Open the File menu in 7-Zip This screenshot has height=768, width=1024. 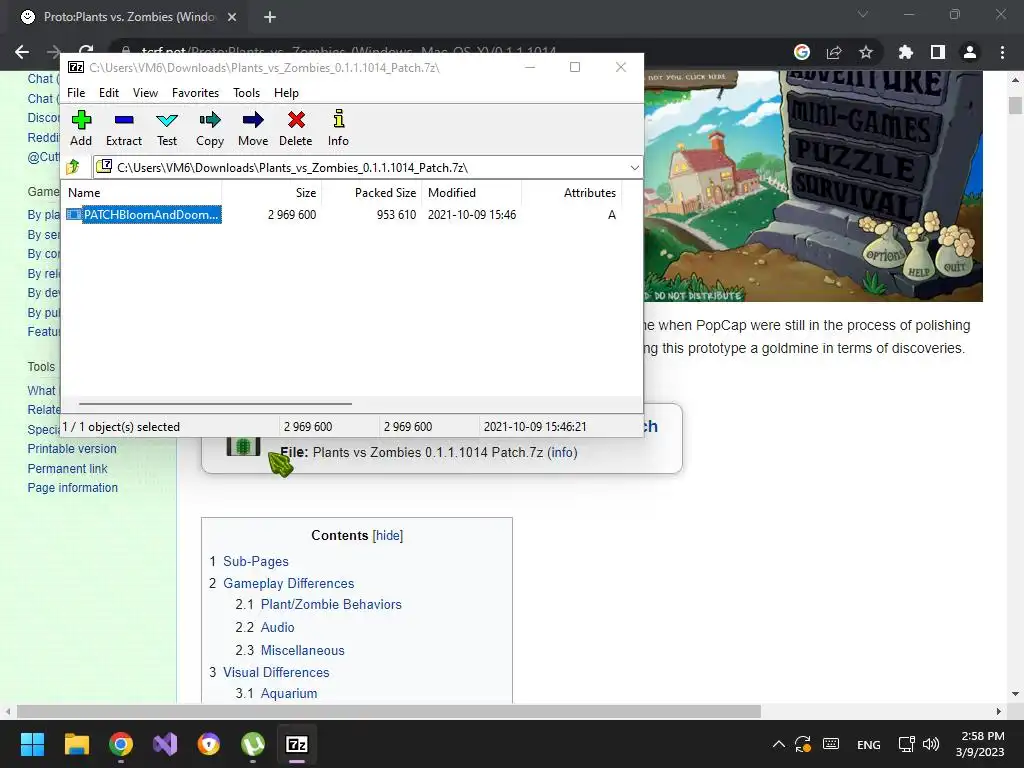coord(76,93)
